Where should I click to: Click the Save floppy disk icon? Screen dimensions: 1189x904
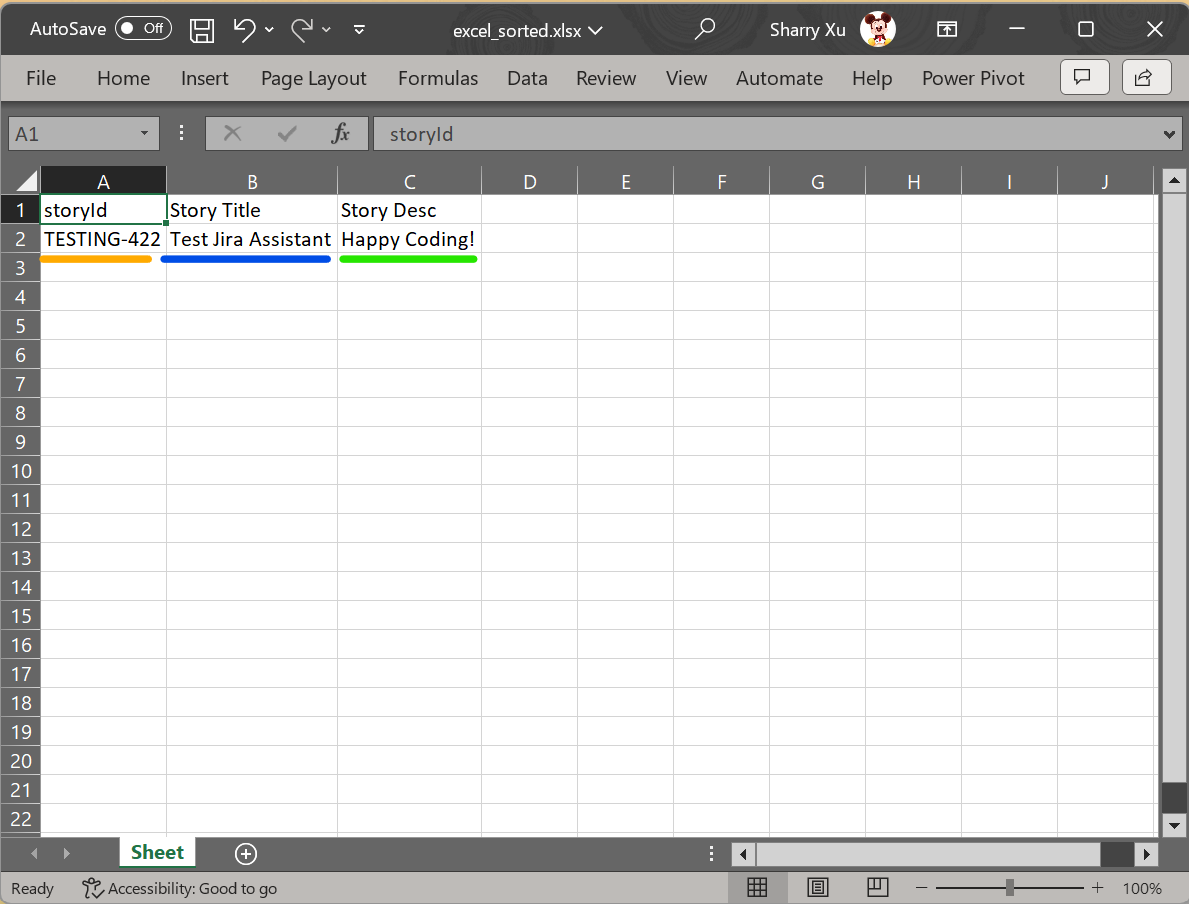202,30
